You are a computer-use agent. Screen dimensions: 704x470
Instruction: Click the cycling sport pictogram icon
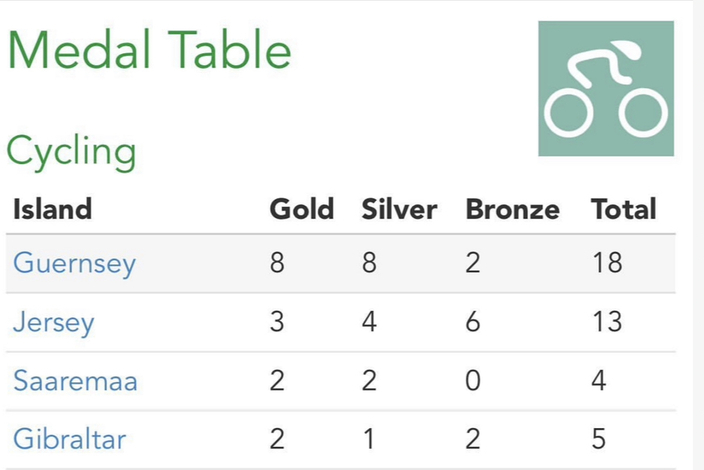606,88
